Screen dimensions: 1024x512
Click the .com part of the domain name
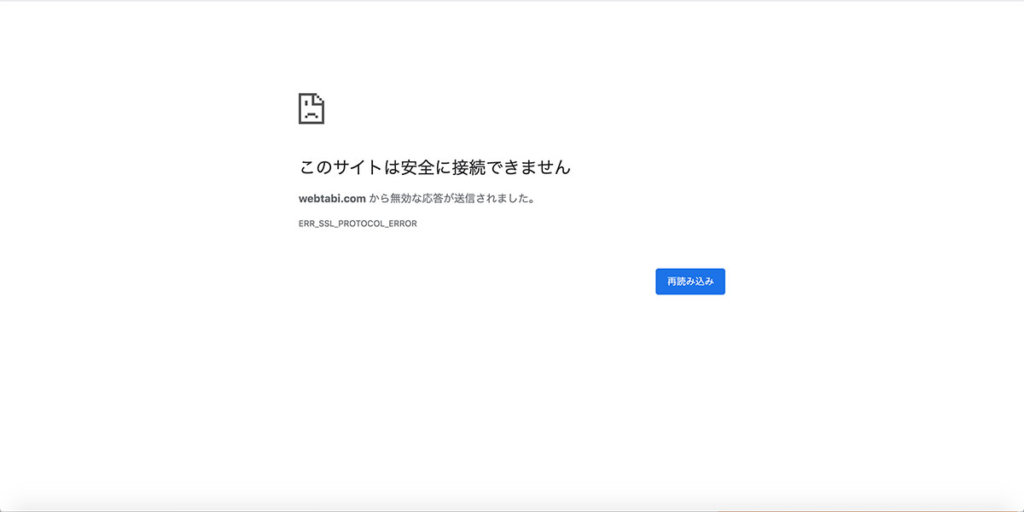(354, 198)
